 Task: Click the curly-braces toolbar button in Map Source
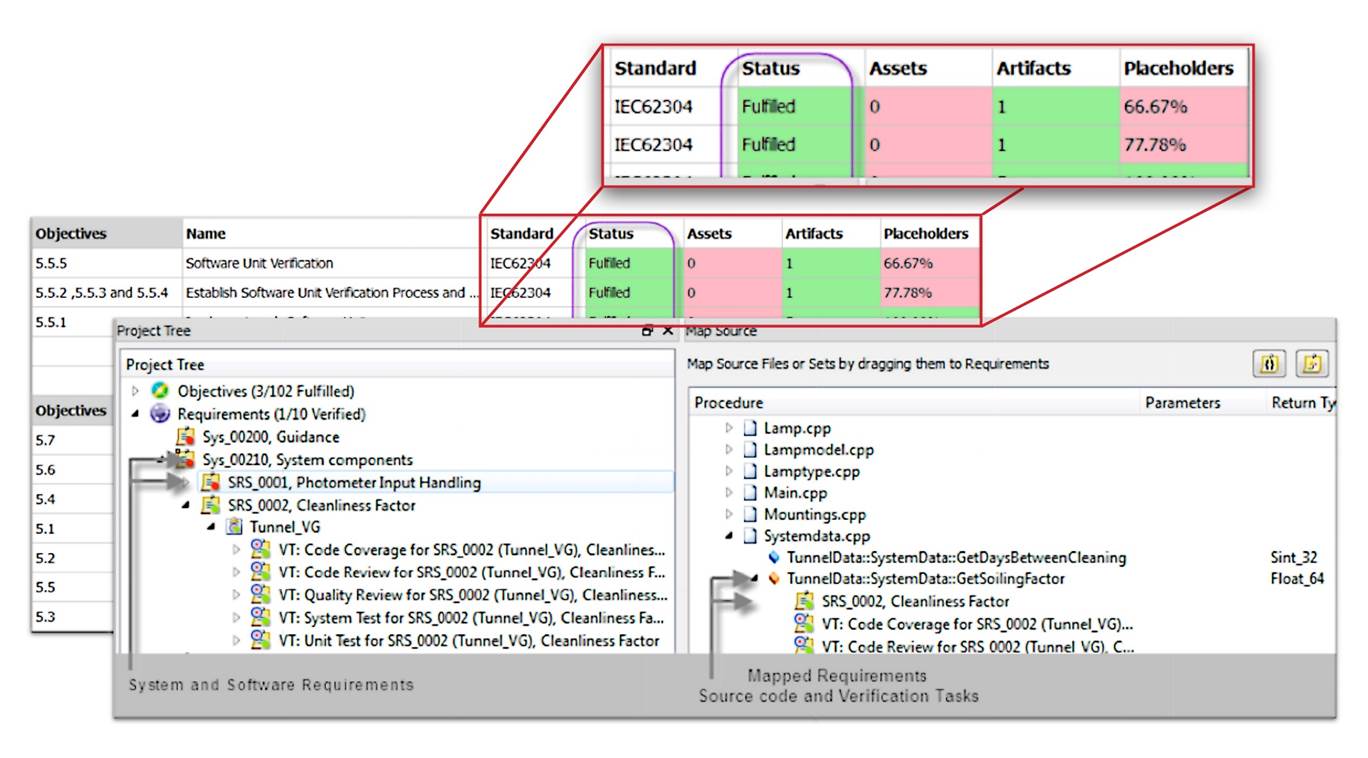click(x=1269, y=364)
